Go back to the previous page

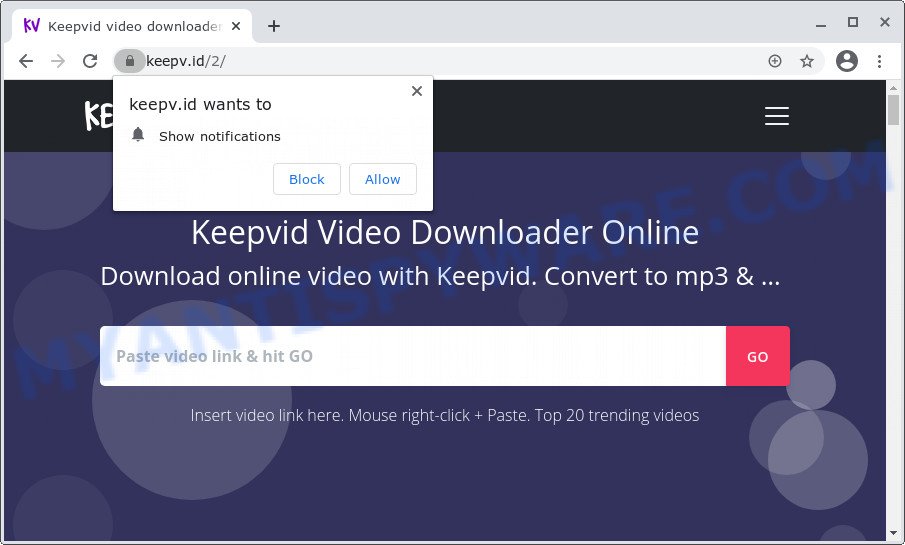pyautogui.click(x=26, y=61)
